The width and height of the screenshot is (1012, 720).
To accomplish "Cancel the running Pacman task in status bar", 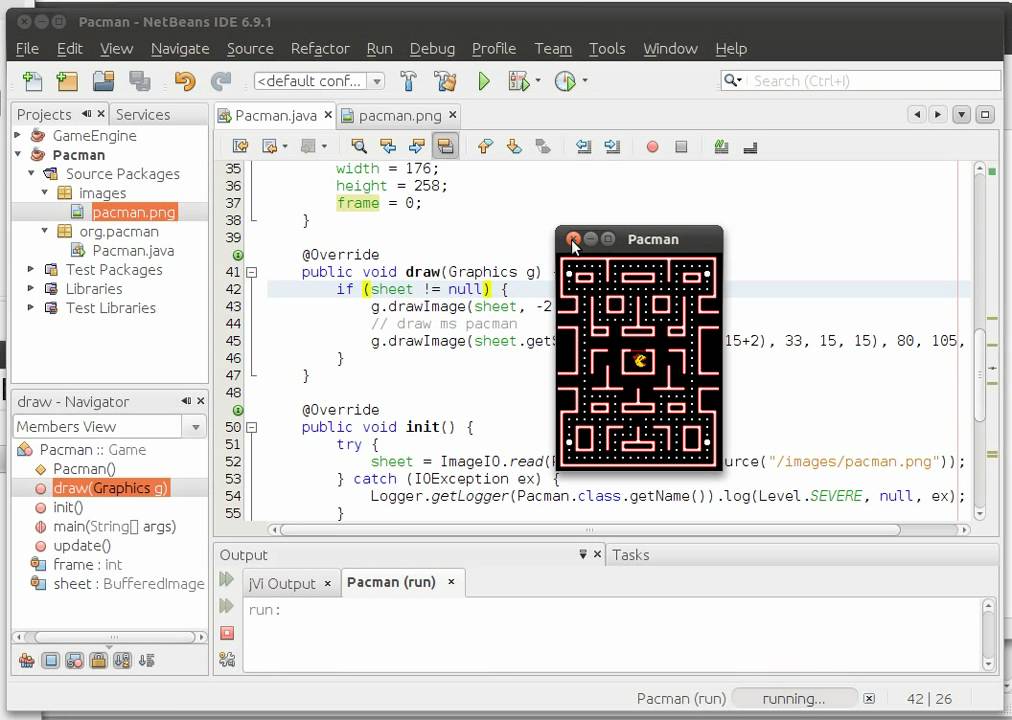I will [869, 699].
